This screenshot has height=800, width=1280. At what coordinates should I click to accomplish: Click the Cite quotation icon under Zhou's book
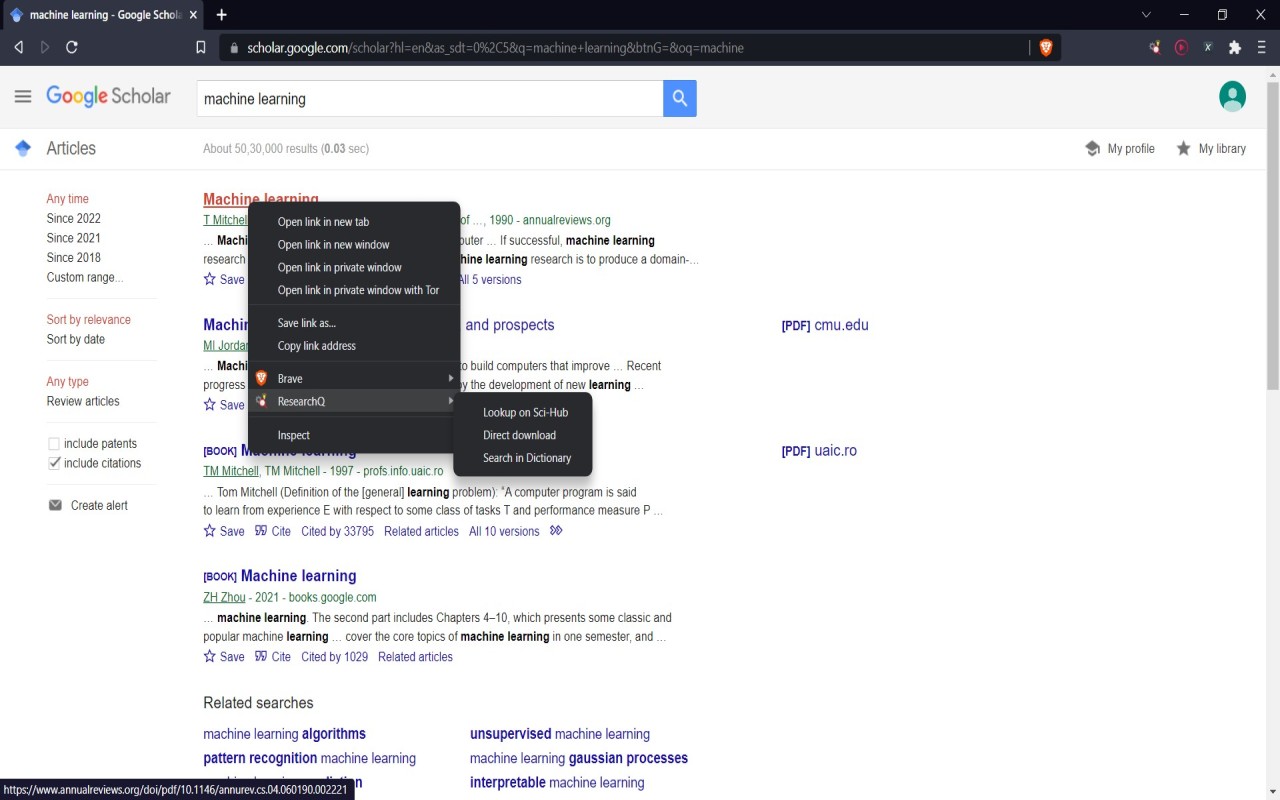coord(262,657)
